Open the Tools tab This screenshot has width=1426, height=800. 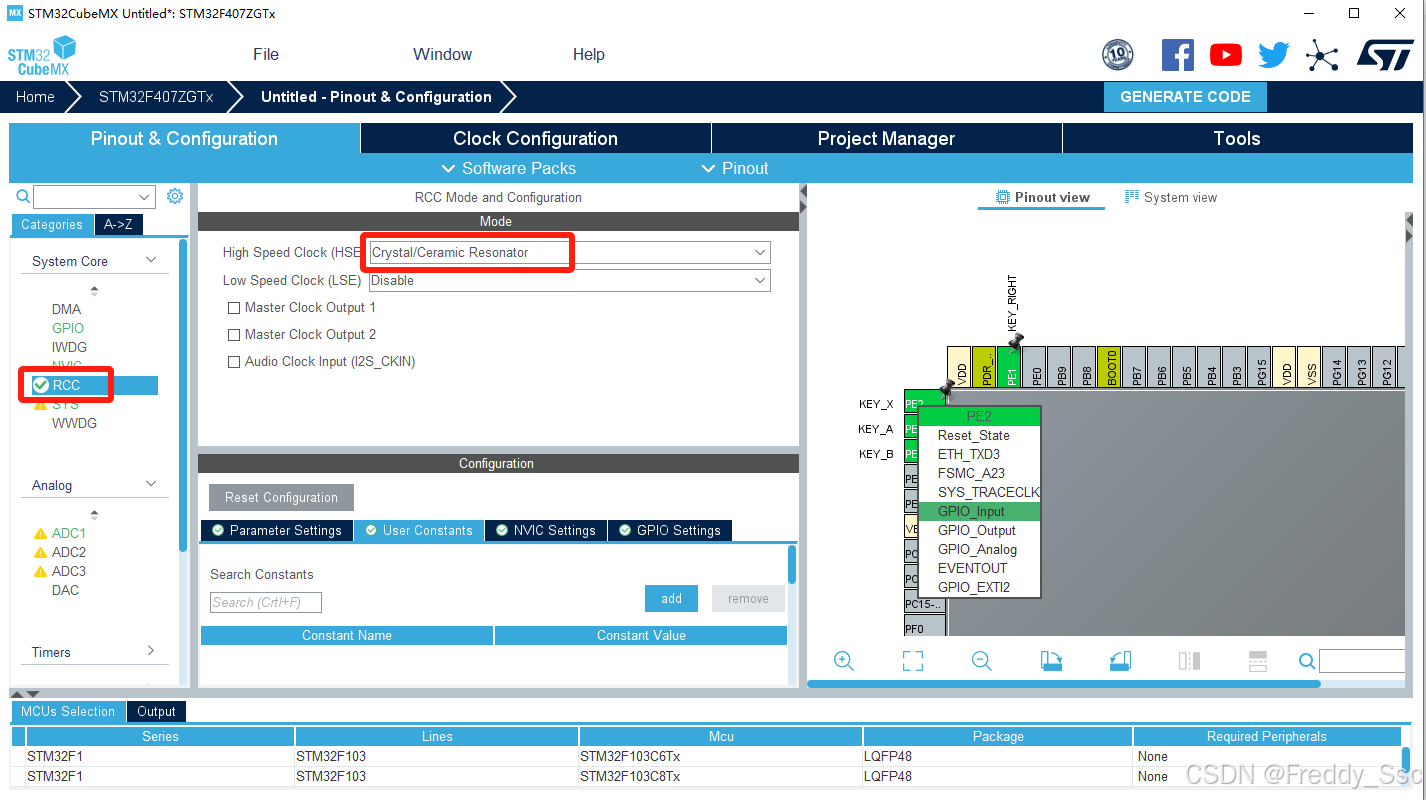1237,139
